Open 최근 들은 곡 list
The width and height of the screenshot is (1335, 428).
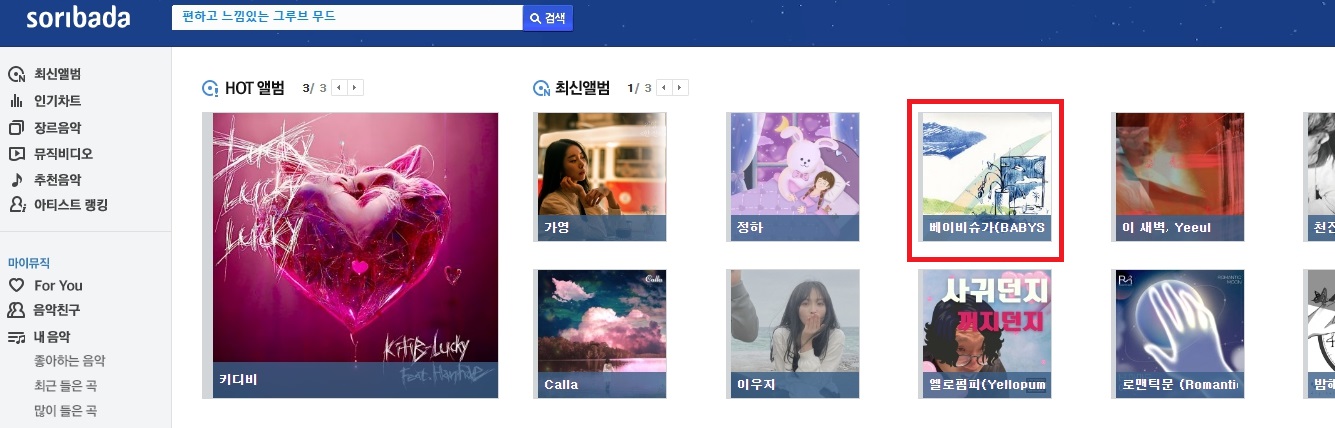(65, 386)
